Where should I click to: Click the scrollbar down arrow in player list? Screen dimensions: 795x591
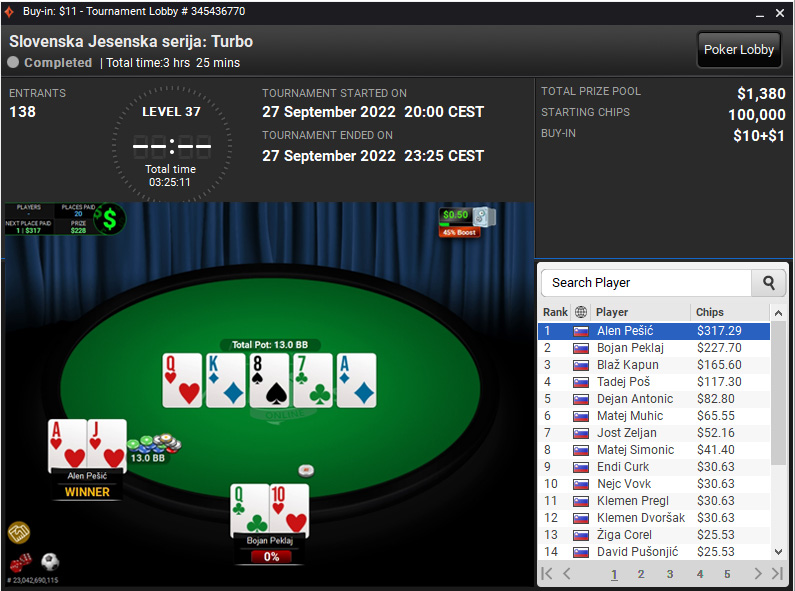point(778,552)
